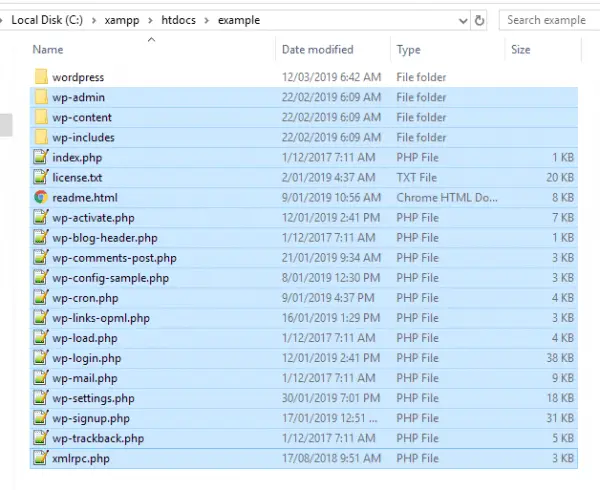This screenshot has height=490, width=600.
Task: Select the wp-blog-header.php file name
Action: coord(105,238)
